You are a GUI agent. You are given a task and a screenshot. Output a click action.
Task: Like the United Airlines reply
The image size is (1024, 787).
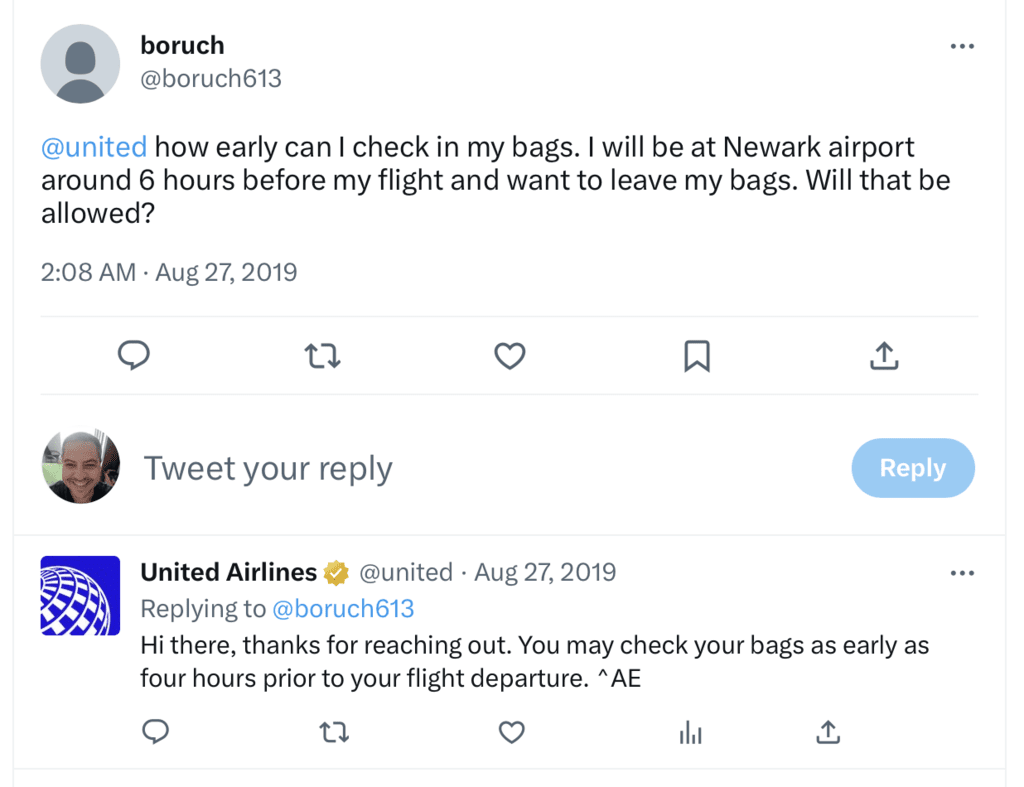pyautogui.click(x=512, y=733)
